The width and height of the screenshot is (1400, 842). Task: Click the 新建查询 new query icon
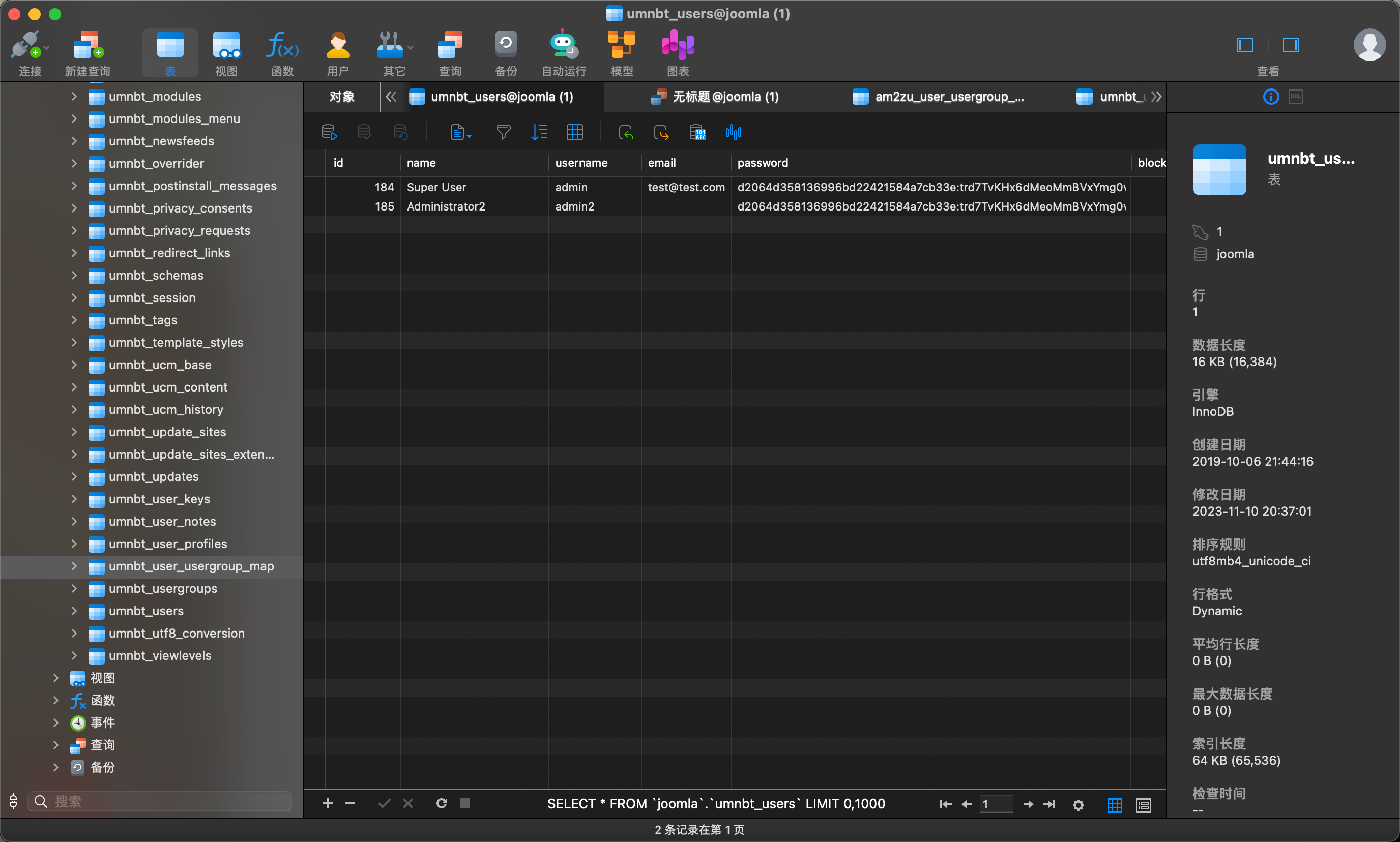(x=87, y=53)
